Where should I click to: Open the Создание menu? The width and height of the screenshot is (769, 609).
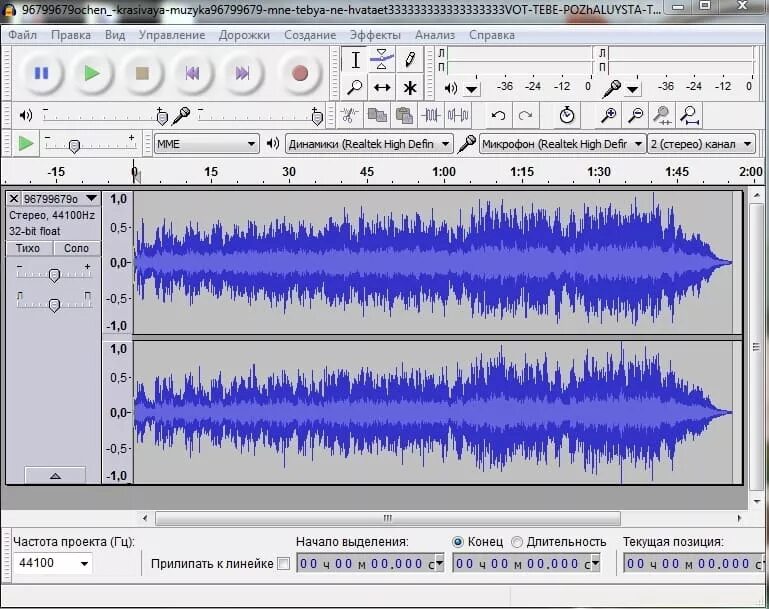310,35
